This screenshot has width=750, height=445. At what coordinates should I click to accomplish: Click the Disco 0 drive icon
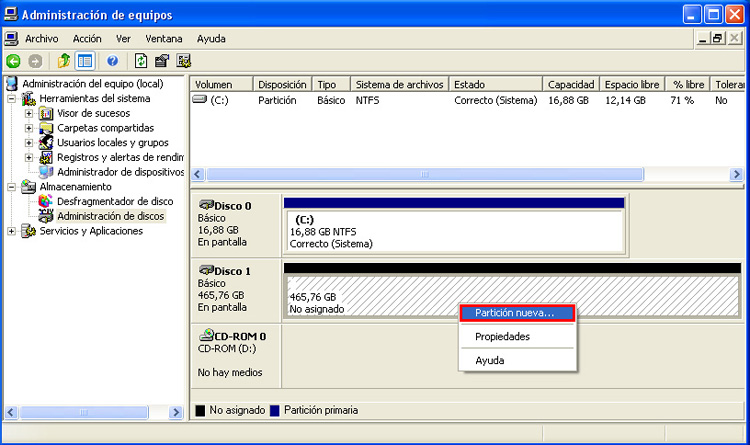(x=206, y=205)
